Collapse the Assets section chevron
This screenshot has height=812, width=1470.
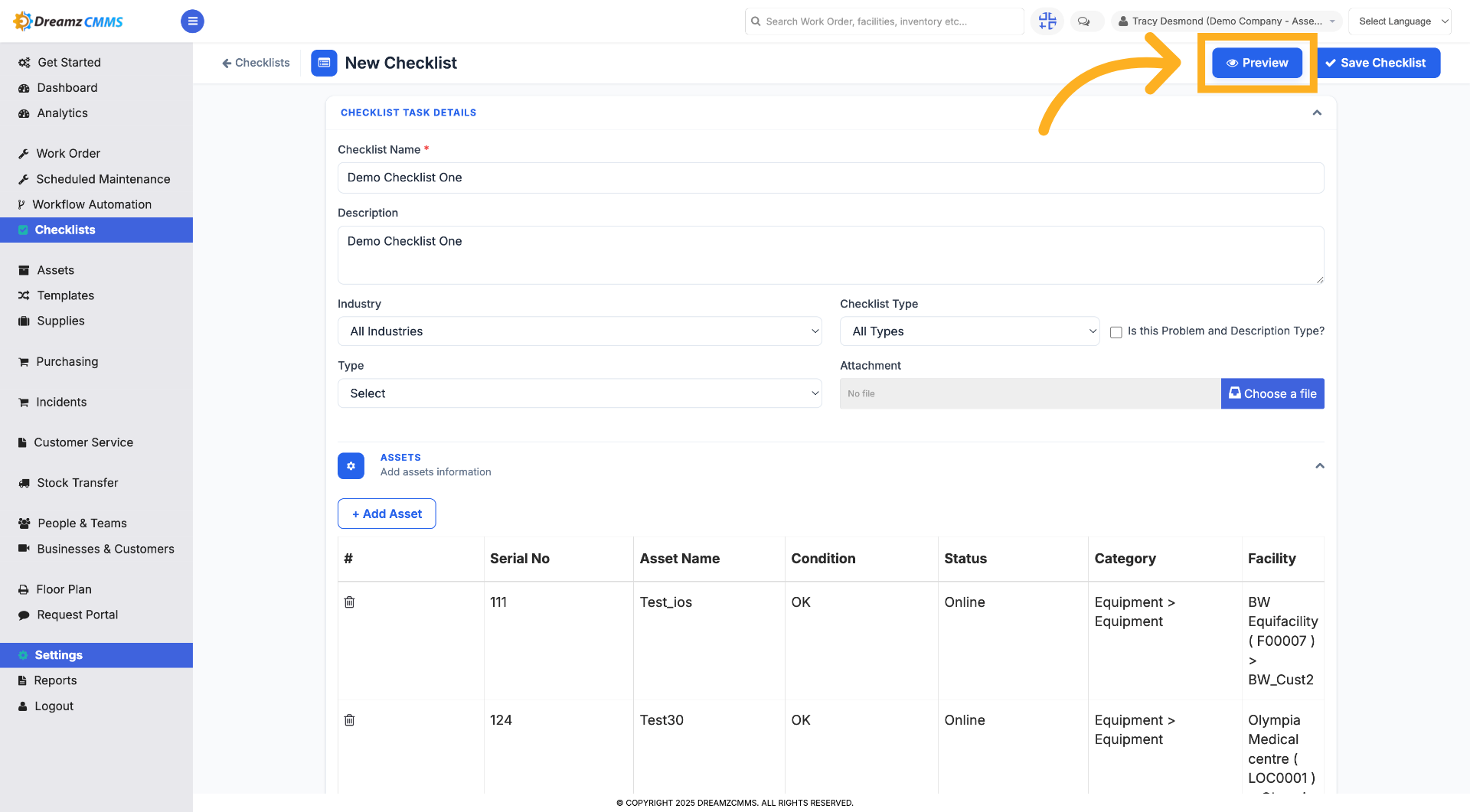[1320, 466]
